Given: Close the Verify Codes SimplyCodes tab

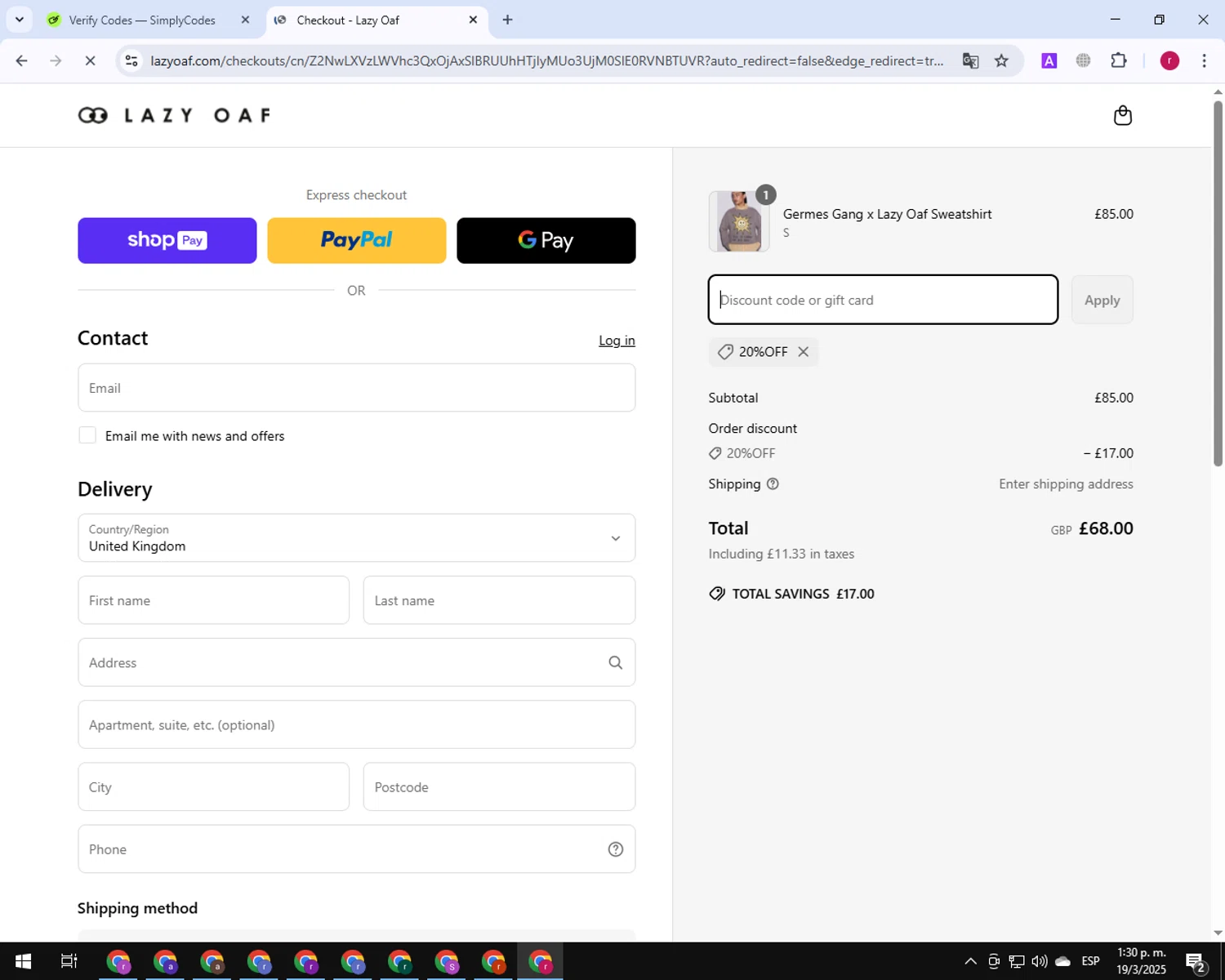Looking at the screenshot, I should click(x=245, y=20).
